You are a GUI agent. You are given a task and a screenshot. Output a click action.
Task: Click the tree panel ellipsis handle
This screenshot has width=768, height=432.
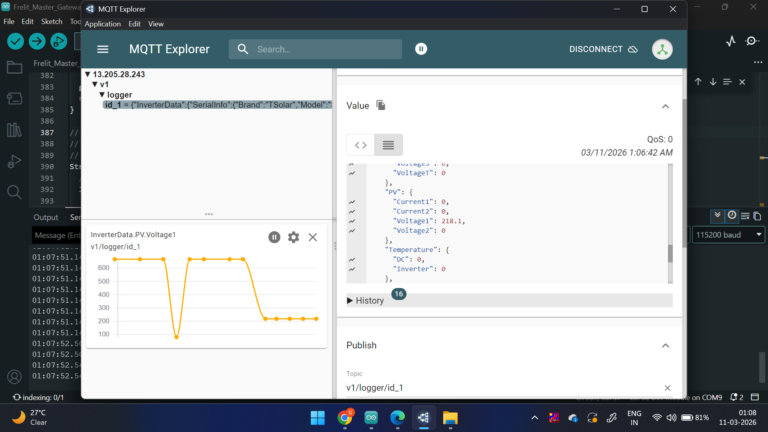pos(209,214)
